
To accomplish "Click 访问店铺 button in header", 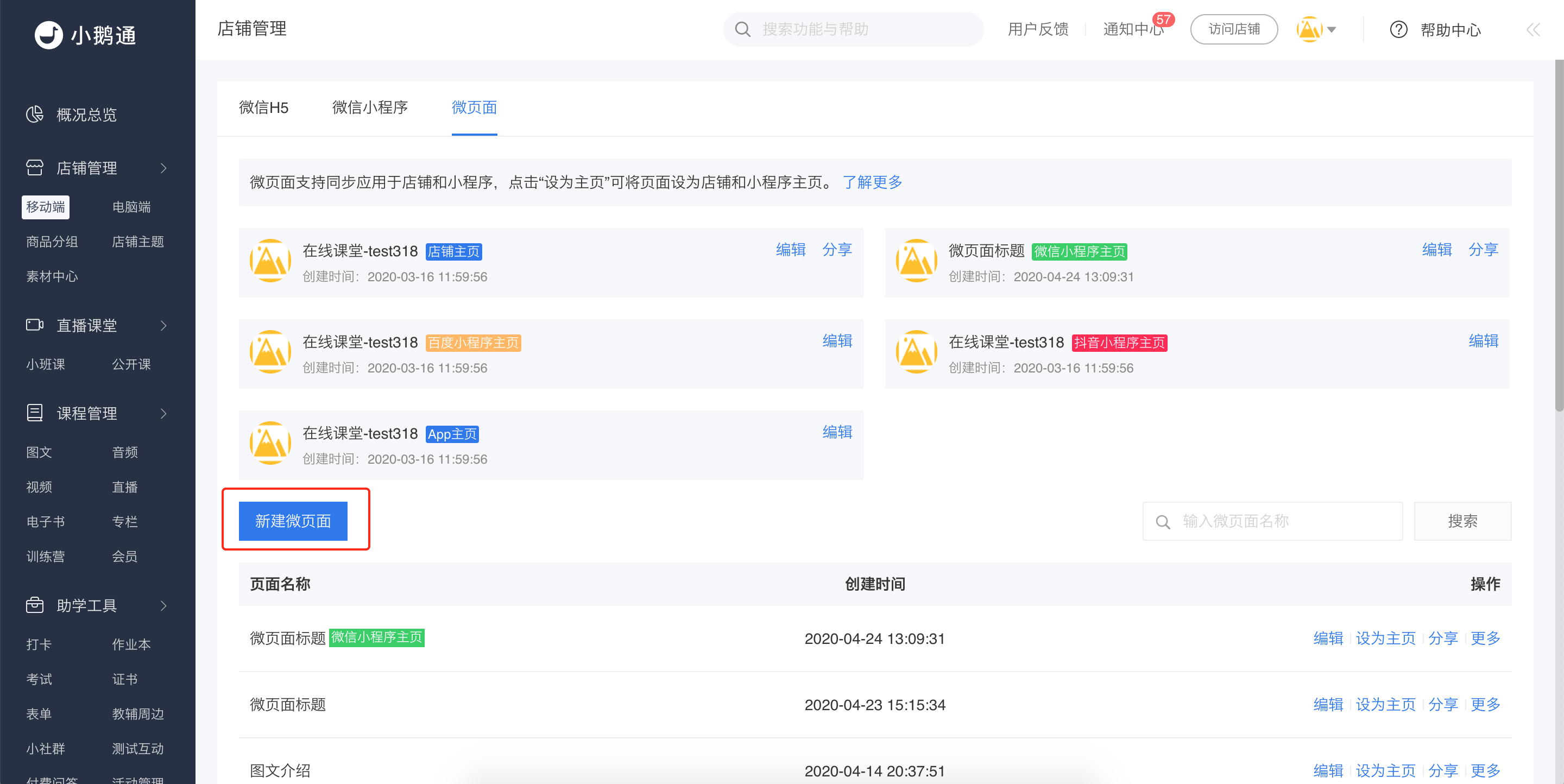I will click(1234, 29).
